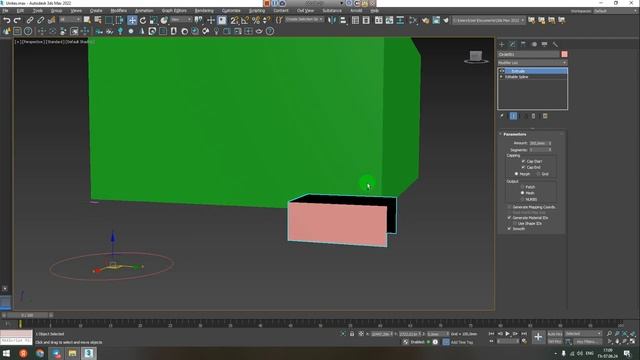Image resolution: width=640 pixels, height=360 pixels.
Task: Click Remove modifier from stack icon
Action: 533,116
